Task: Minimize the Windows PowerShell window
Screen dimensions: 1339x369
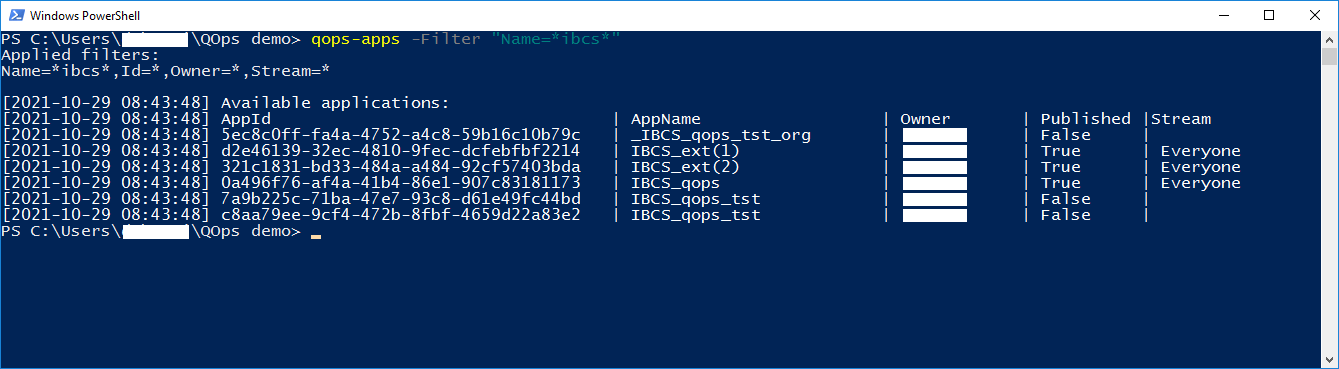Action: (x=1221, y=15)
